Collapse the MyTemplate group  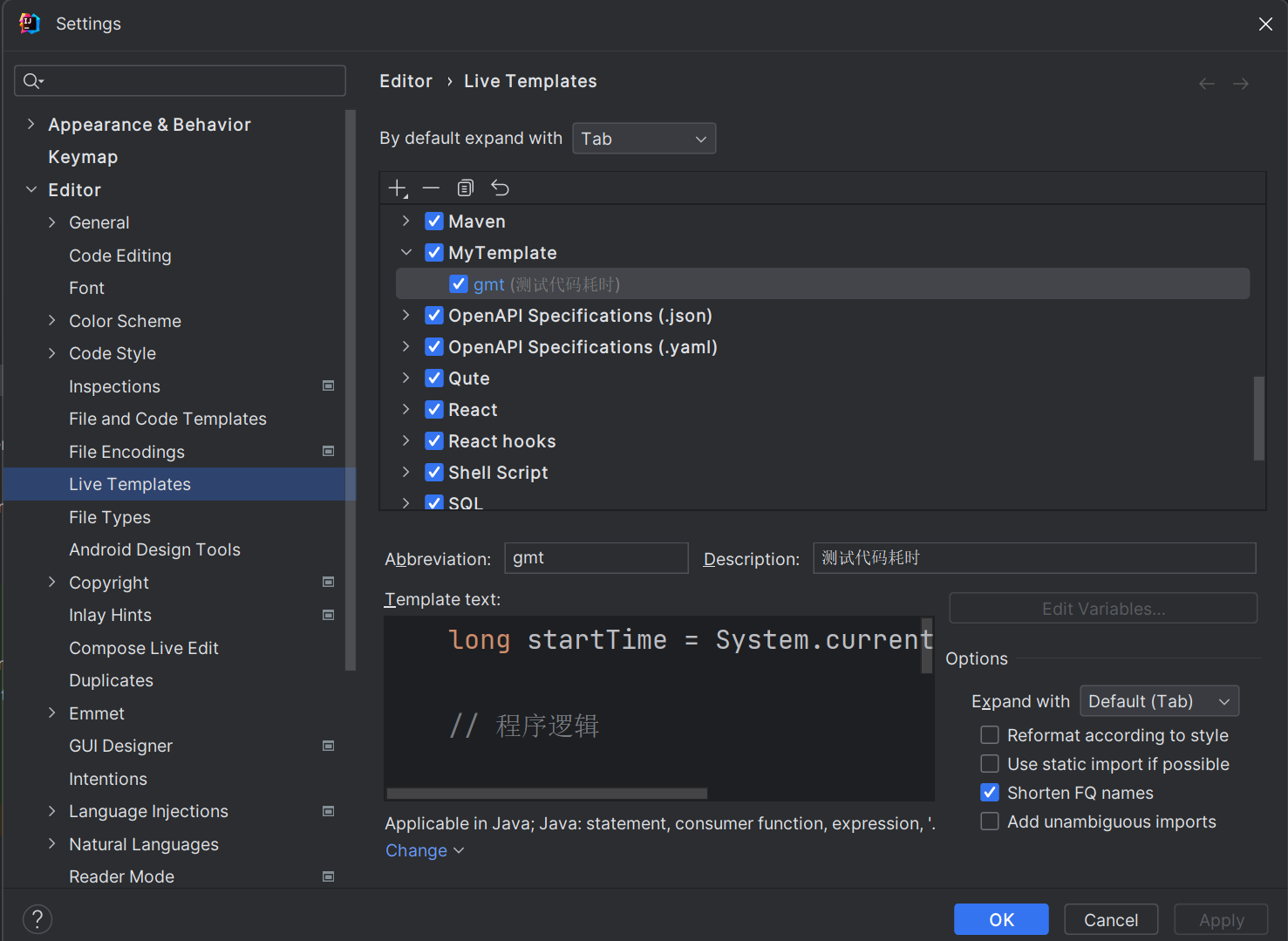(x=406, y=253)
